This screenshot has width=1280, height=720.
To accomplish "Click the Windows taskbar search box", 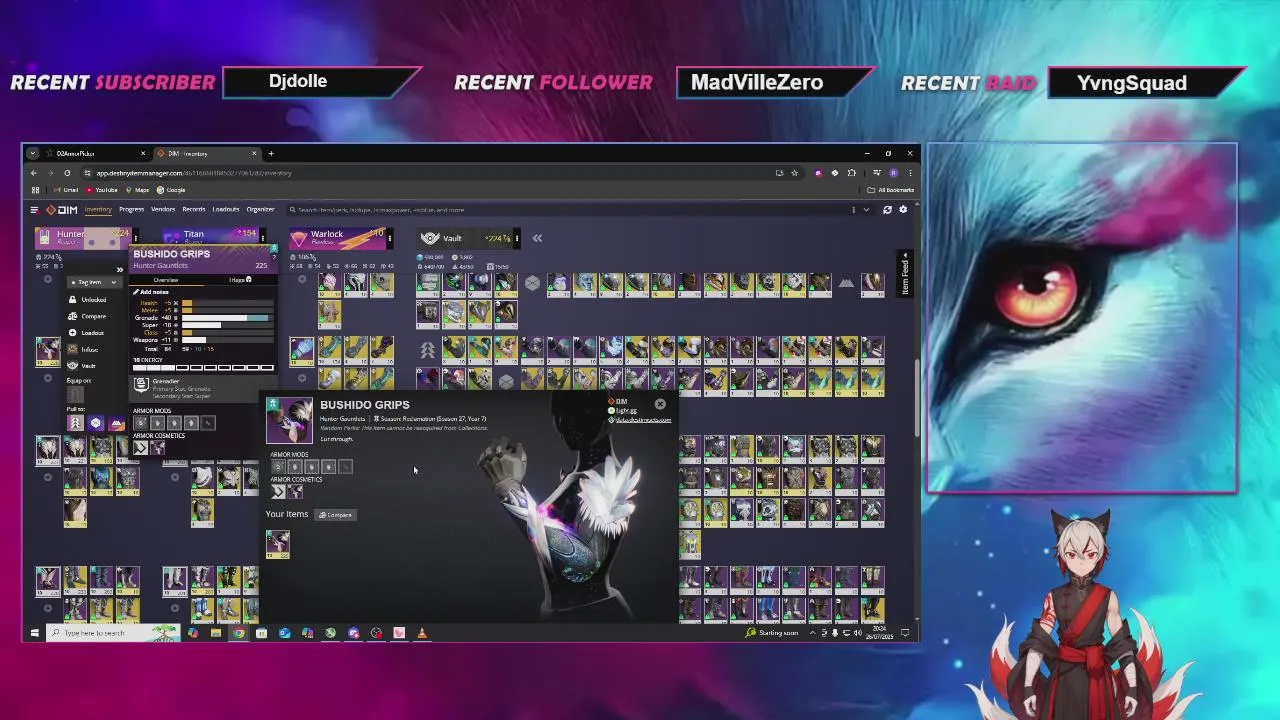I will tap(113, 633).
